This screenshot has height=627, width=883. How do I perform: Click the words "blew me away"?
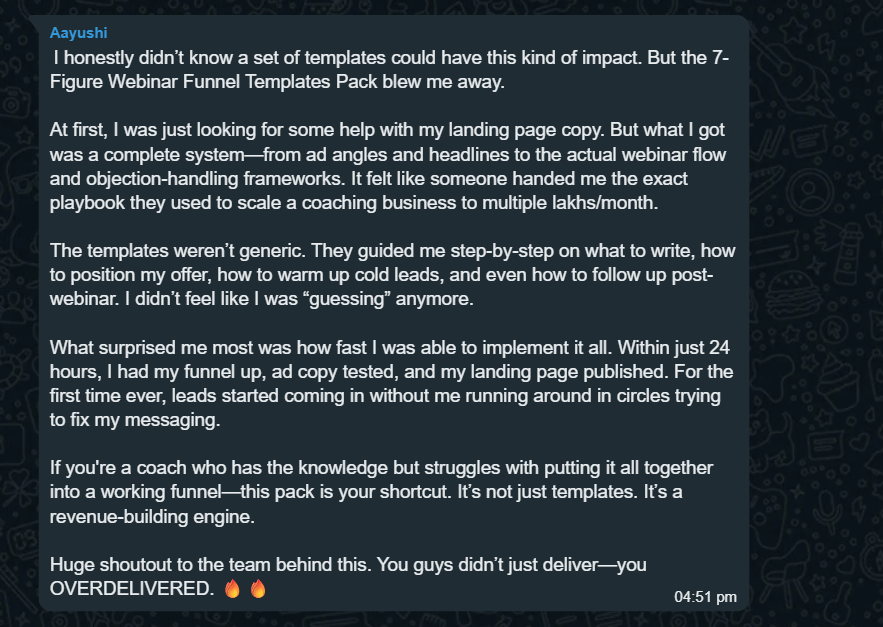pyautogui.click(x=452, y=82)
